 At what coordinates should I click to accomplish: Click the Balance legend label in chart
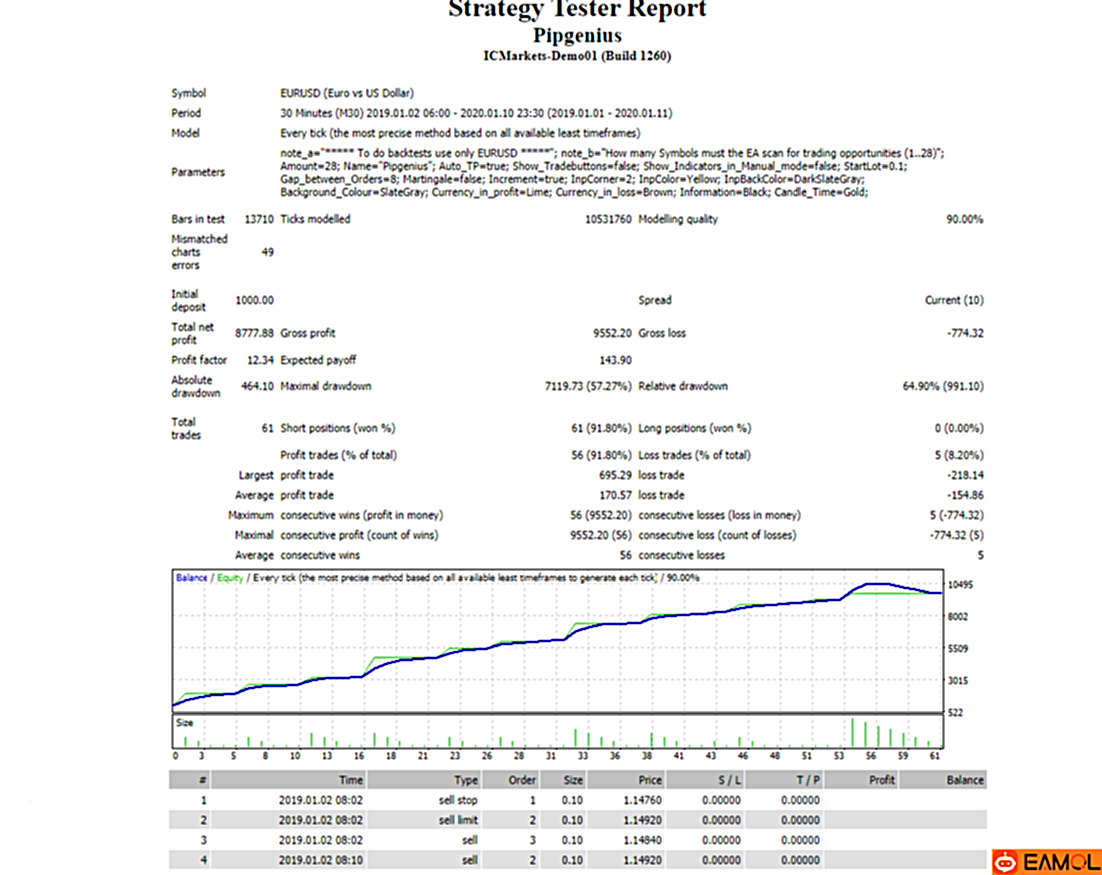pos(191,578)
